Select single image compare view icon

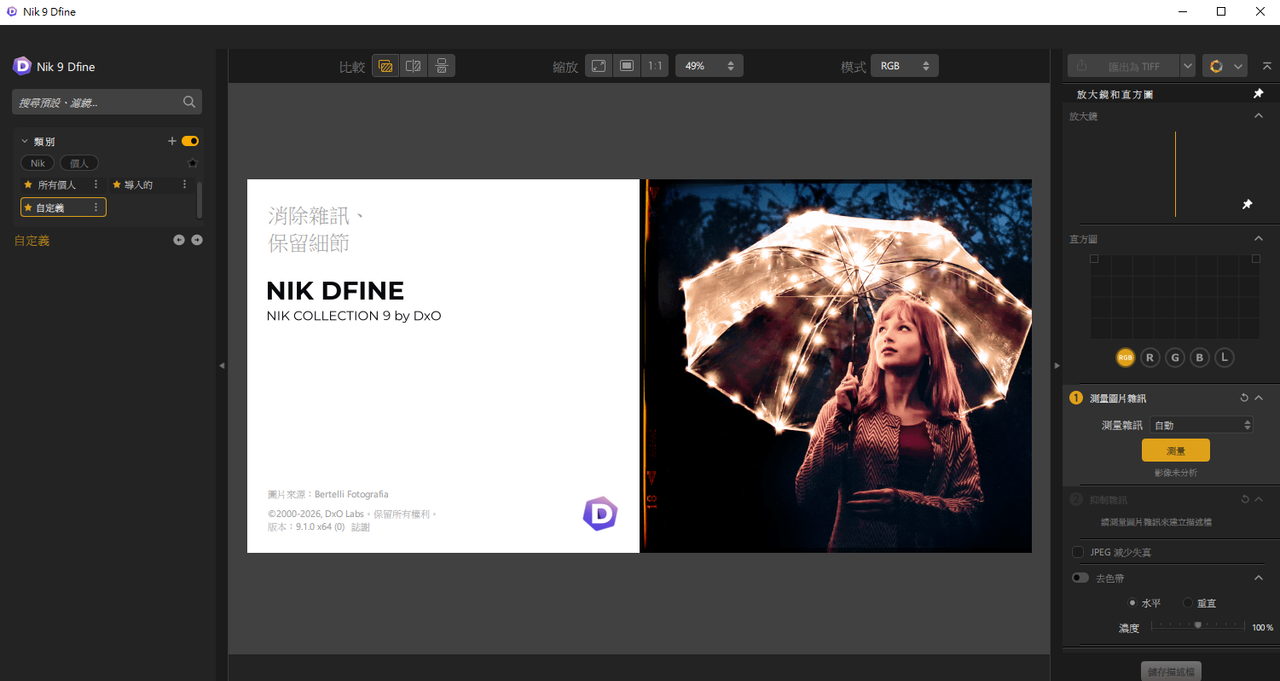[x=384, y=66]
